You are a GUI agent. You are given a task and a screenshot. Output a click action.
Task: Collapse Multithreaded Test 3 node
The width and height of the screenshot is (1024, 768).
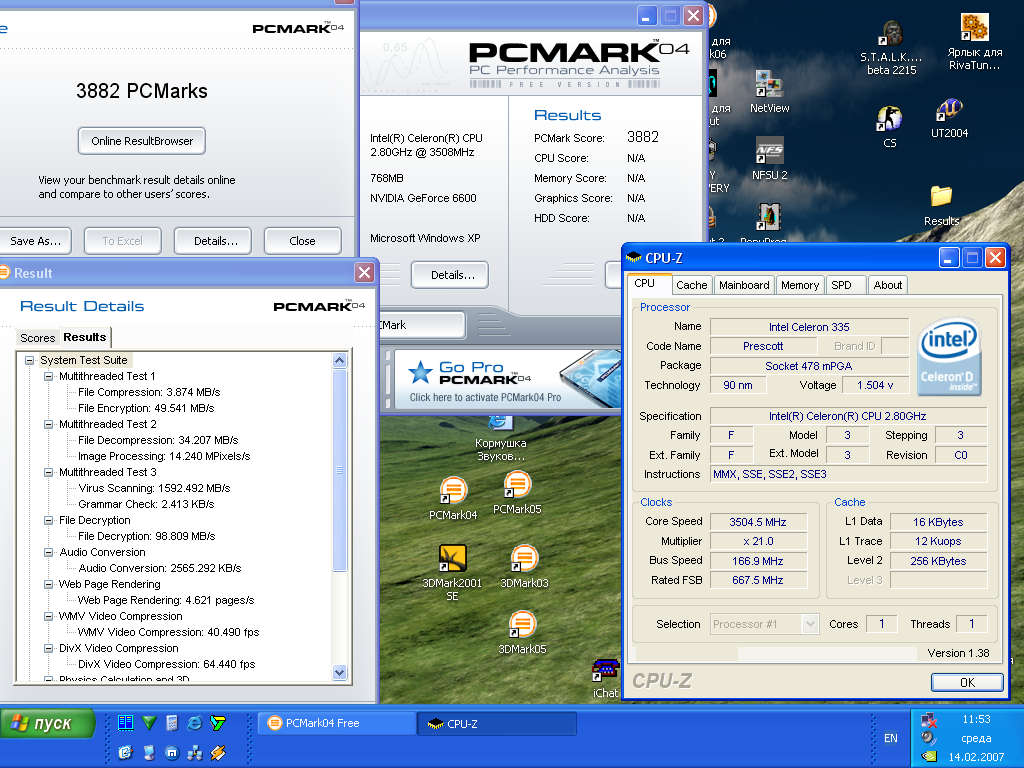pyautogui.click(x=48, y=472)
